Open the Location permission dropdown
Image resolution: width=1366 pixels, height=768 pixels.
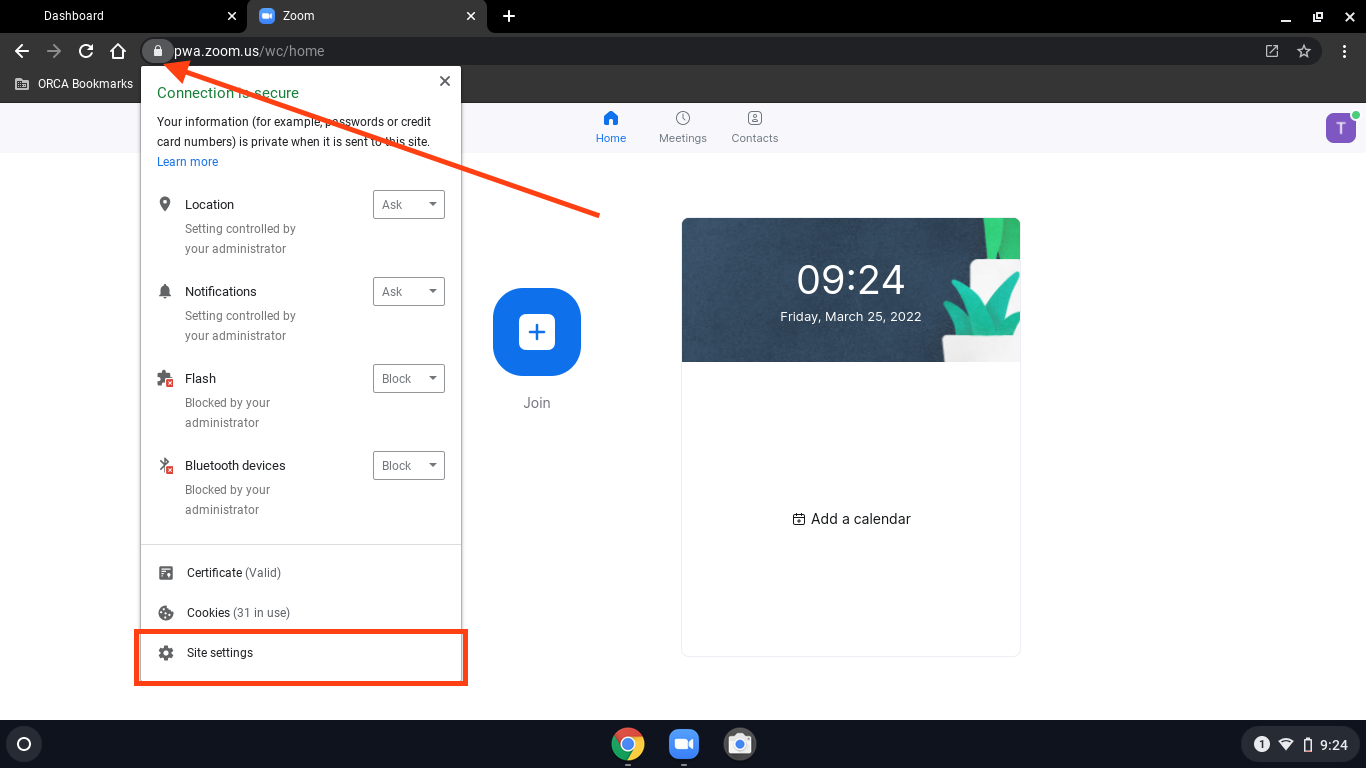[409, 205]
